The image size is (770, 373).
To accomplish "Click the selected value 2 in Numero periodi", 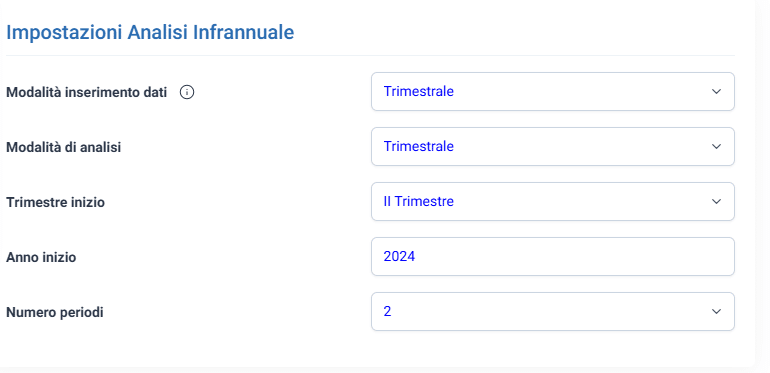I will [x=387, y=312].
